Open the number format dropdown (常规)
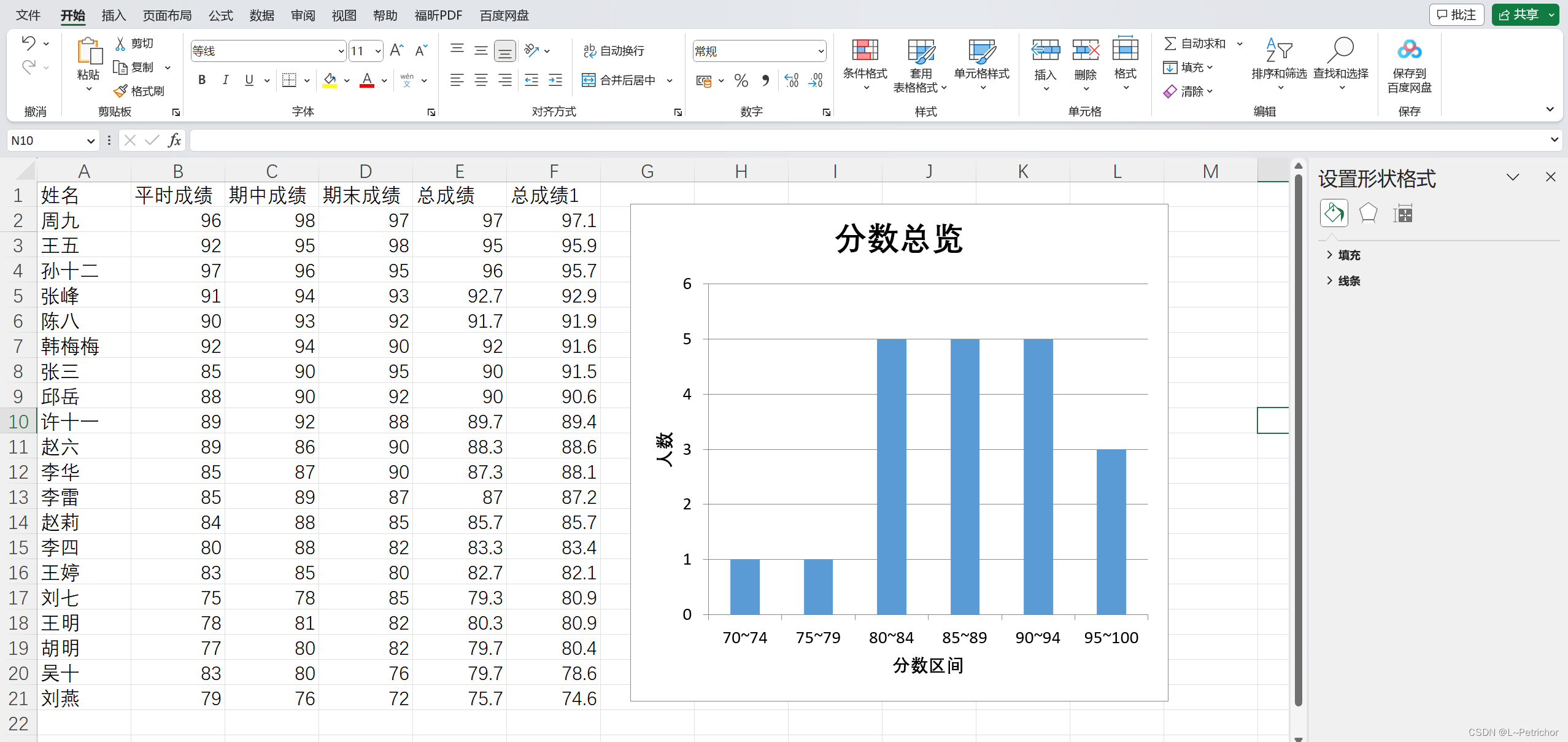The height and width of the screenshot is (742, 1568). click(821, 51)
